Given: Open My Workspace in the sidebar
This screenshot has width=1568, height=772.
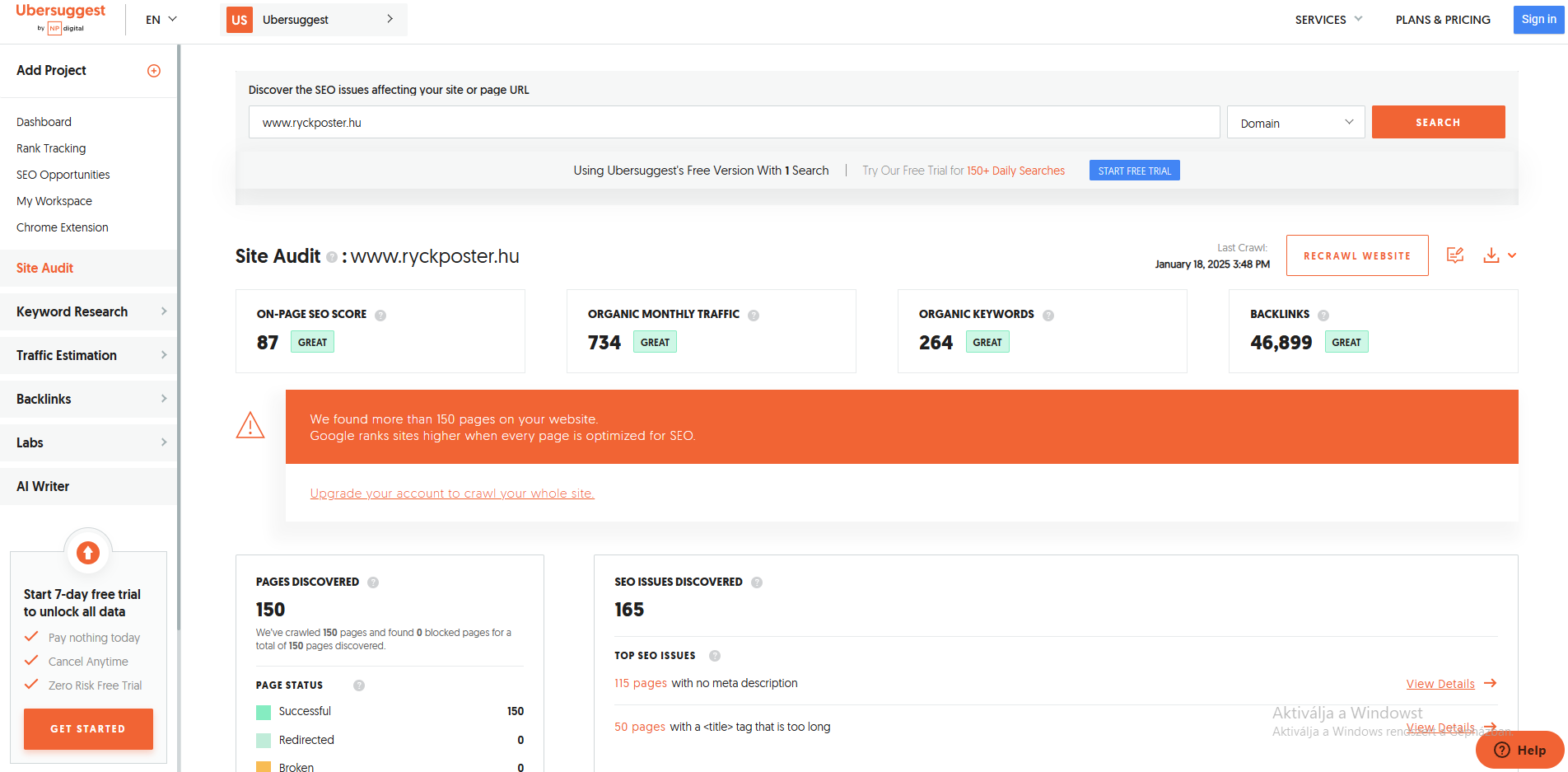Looking at the screenshot, I should tap(54, 201).
